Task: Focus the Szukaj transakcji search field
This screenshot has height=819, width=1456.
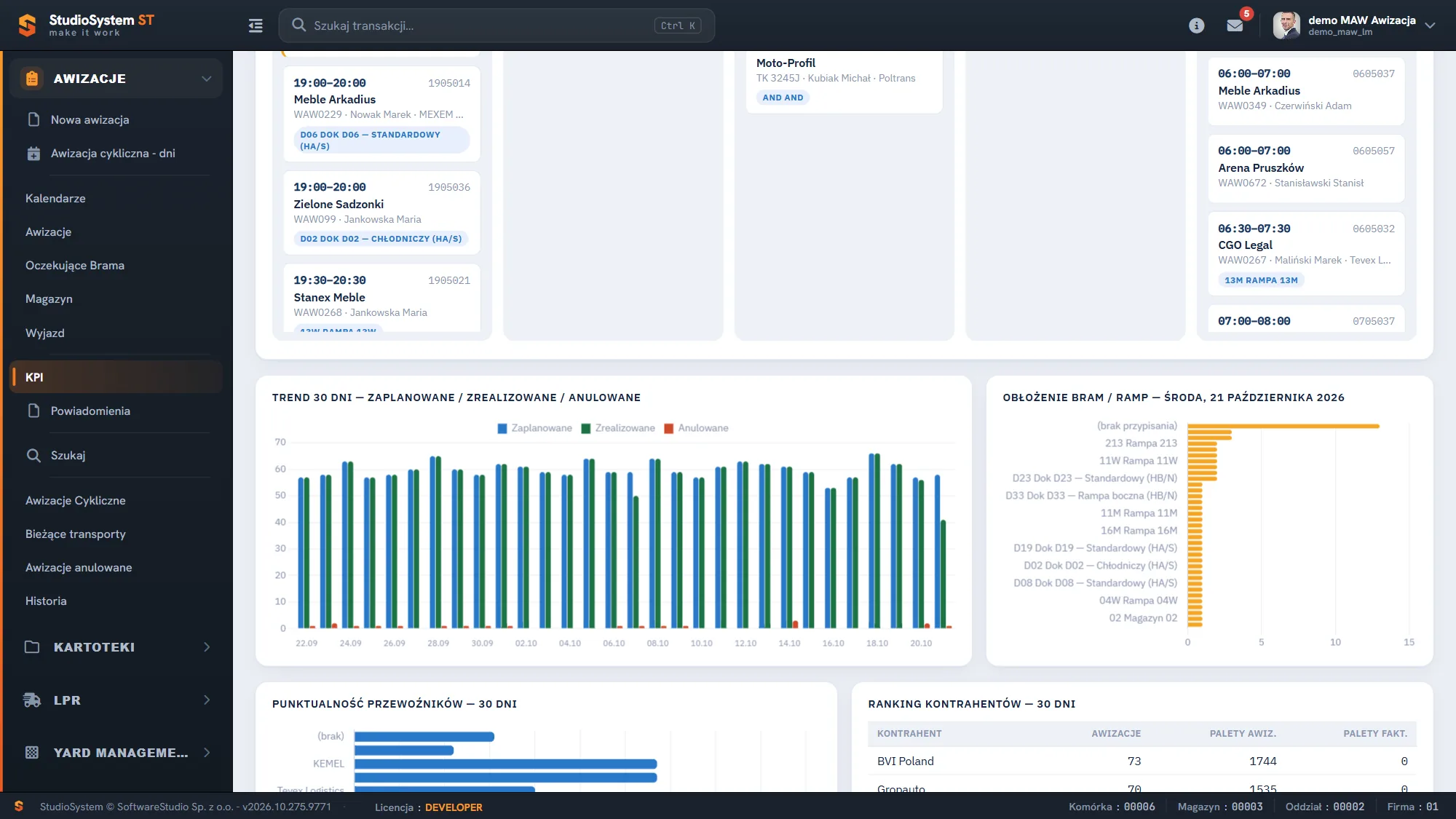Action: point(496,25)
